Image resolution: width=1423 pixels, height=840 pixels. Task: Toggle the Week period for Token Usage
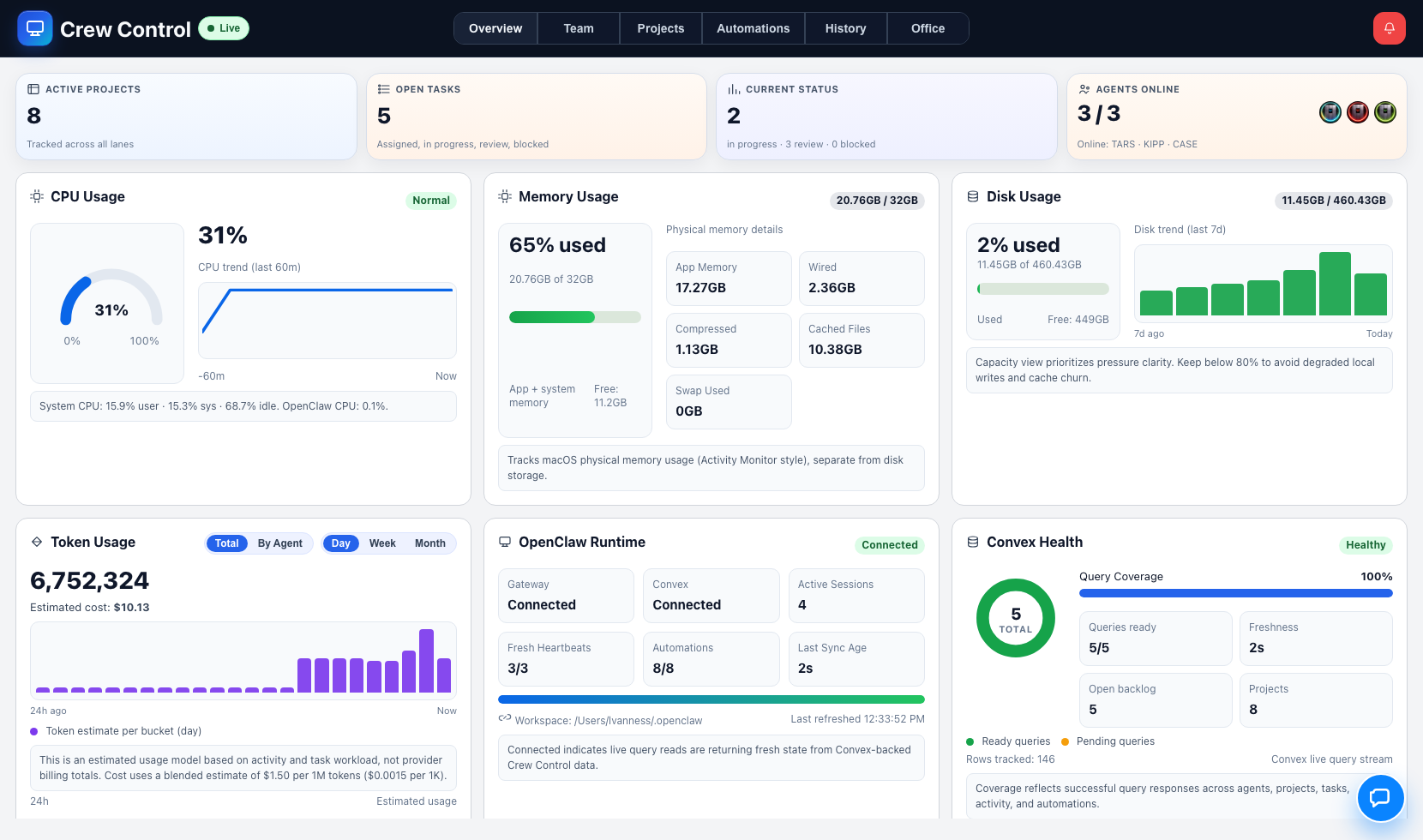[x=382, y=543]
